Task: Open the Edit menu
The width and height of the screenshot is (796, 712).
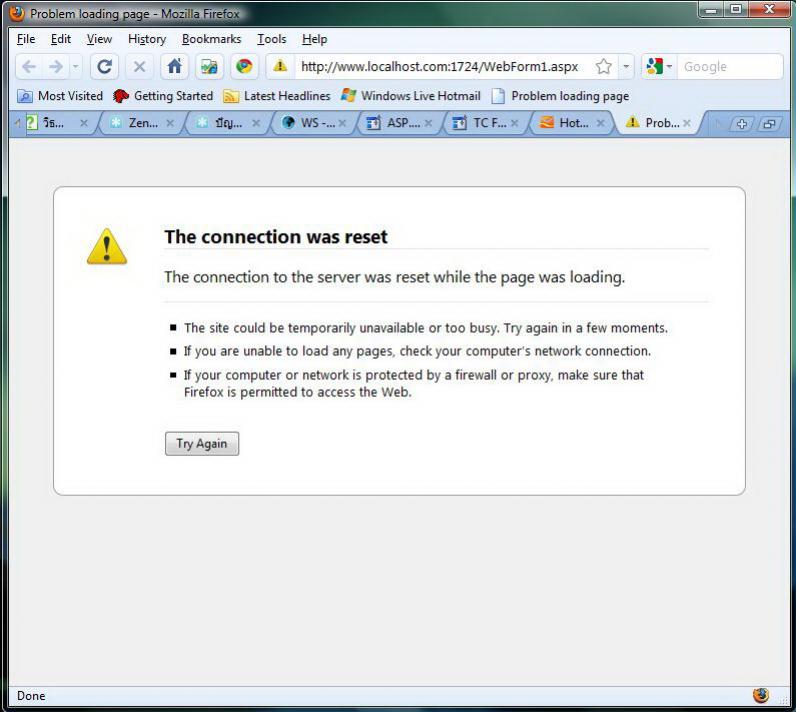Action: [x=60, y=39]
